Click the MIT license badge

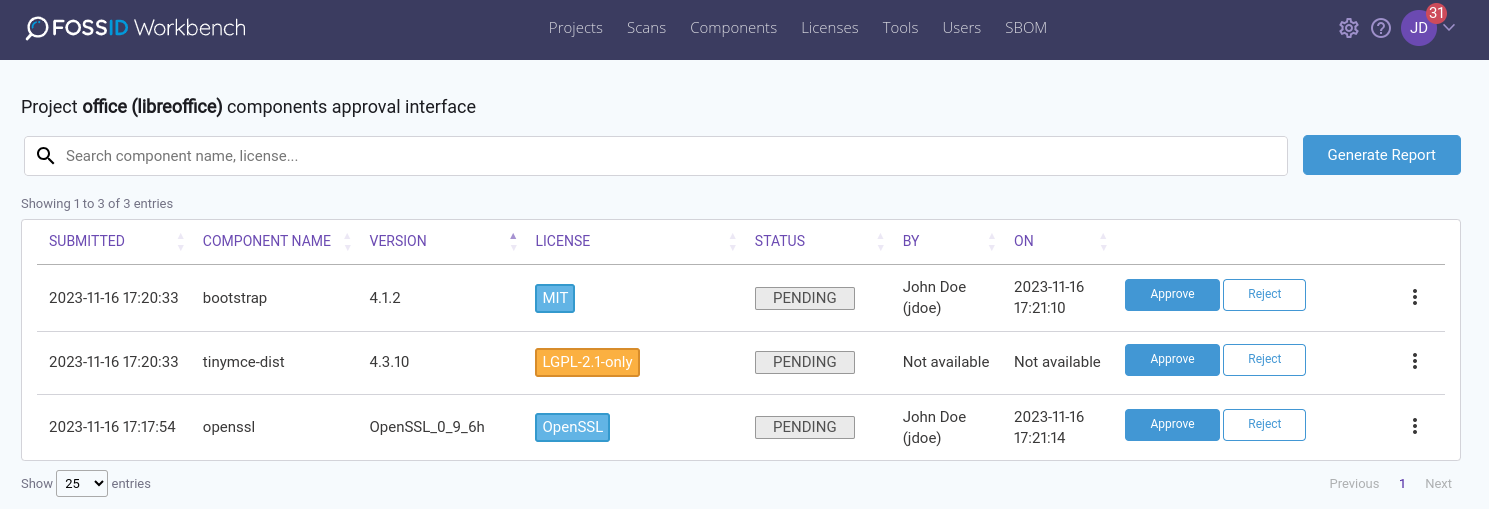coord(555,298)
